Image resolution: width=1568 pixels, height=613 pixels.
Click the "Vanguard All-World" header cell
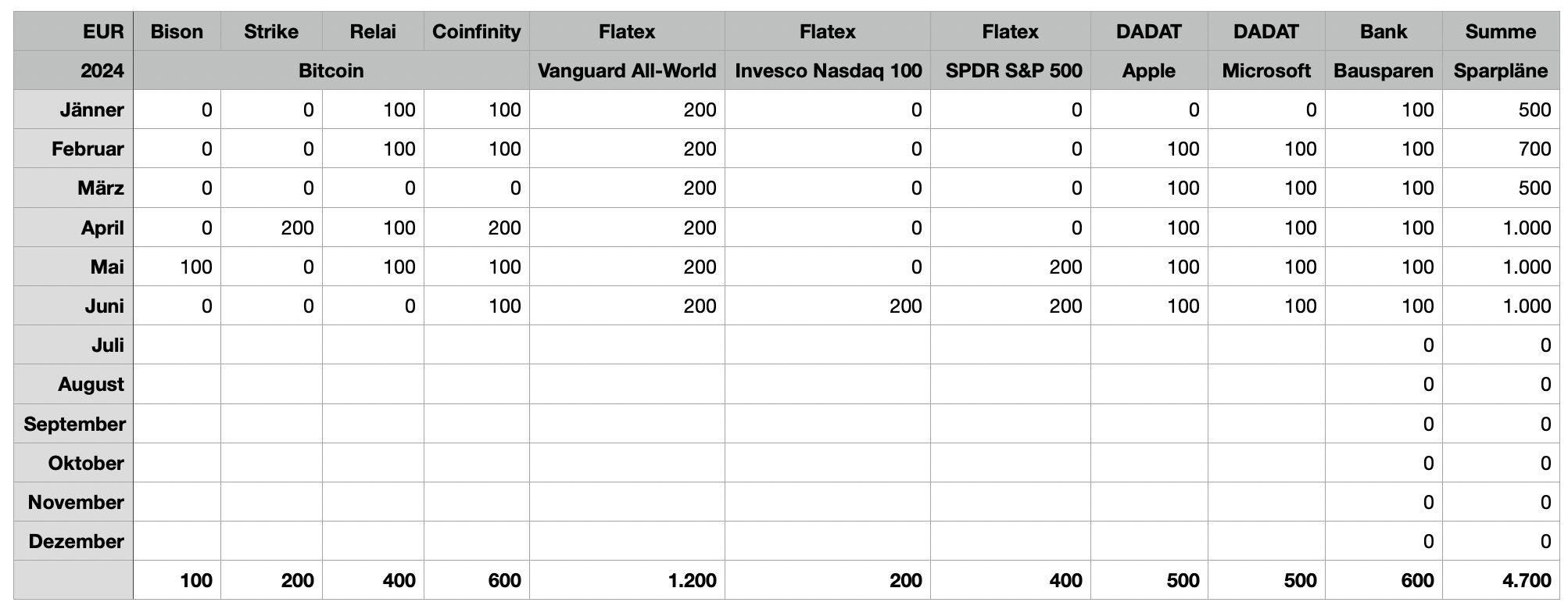627,70
